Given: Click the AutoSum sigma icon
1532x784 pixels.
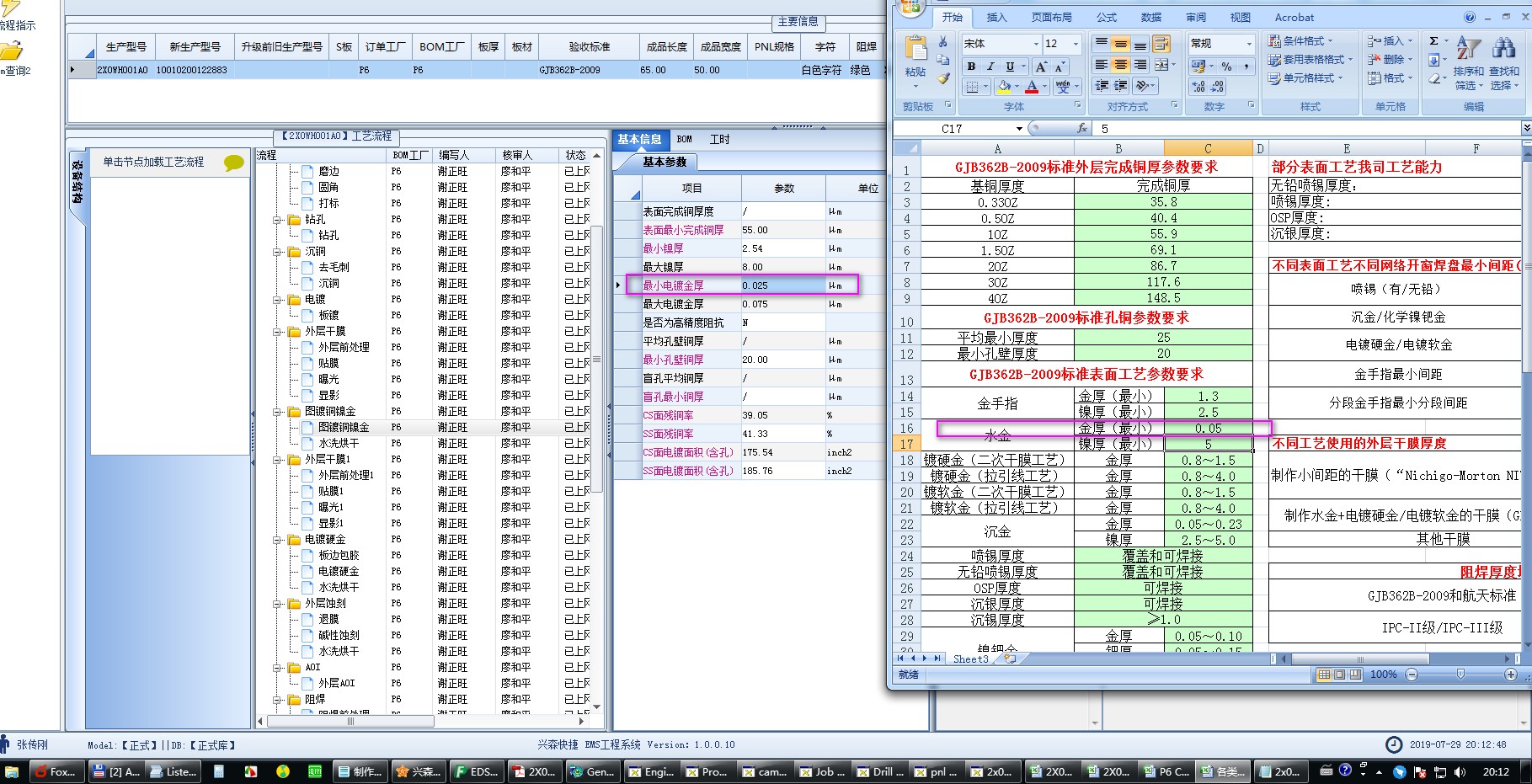Looking at the screenshot, I should 1433,41.
